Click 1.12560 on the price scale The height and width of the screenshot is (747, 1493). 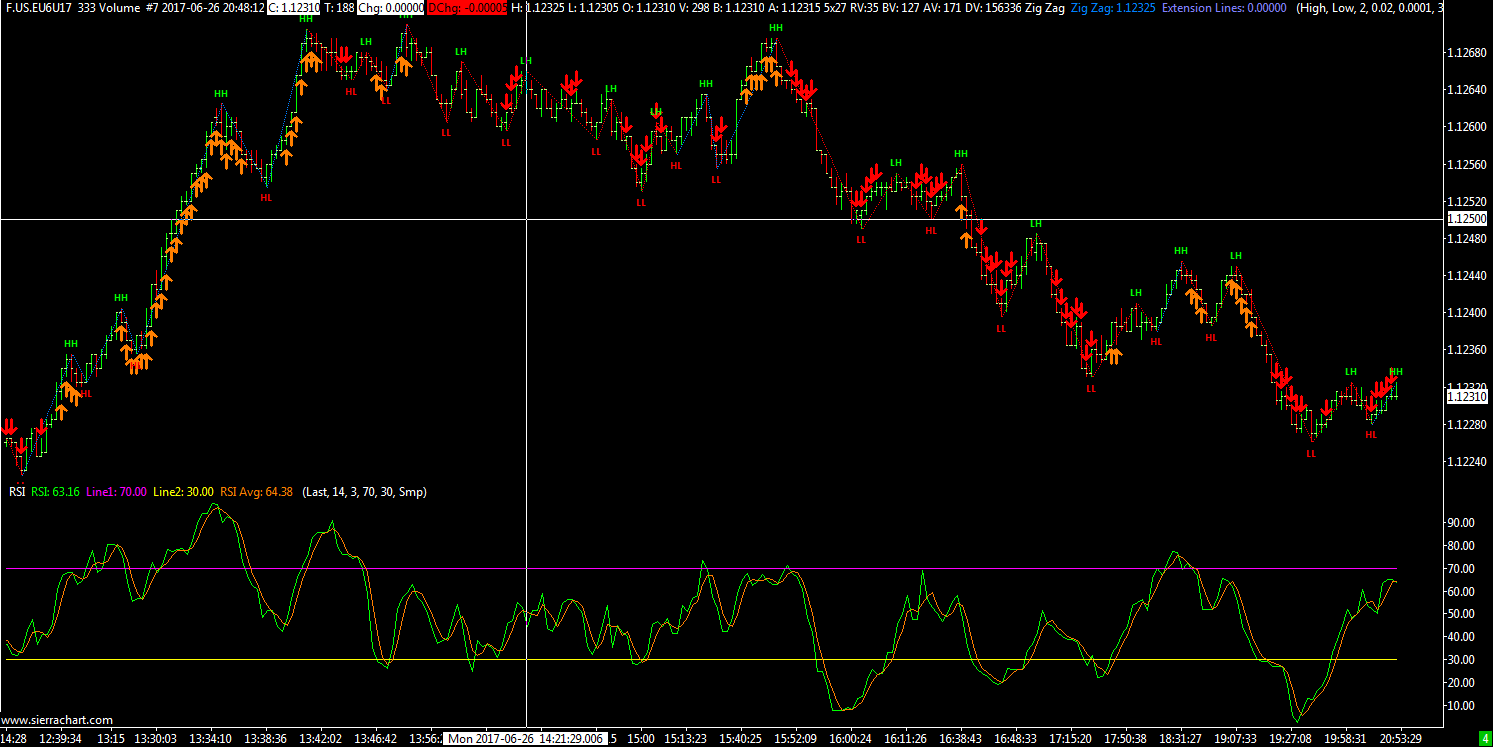point(1467,164)
